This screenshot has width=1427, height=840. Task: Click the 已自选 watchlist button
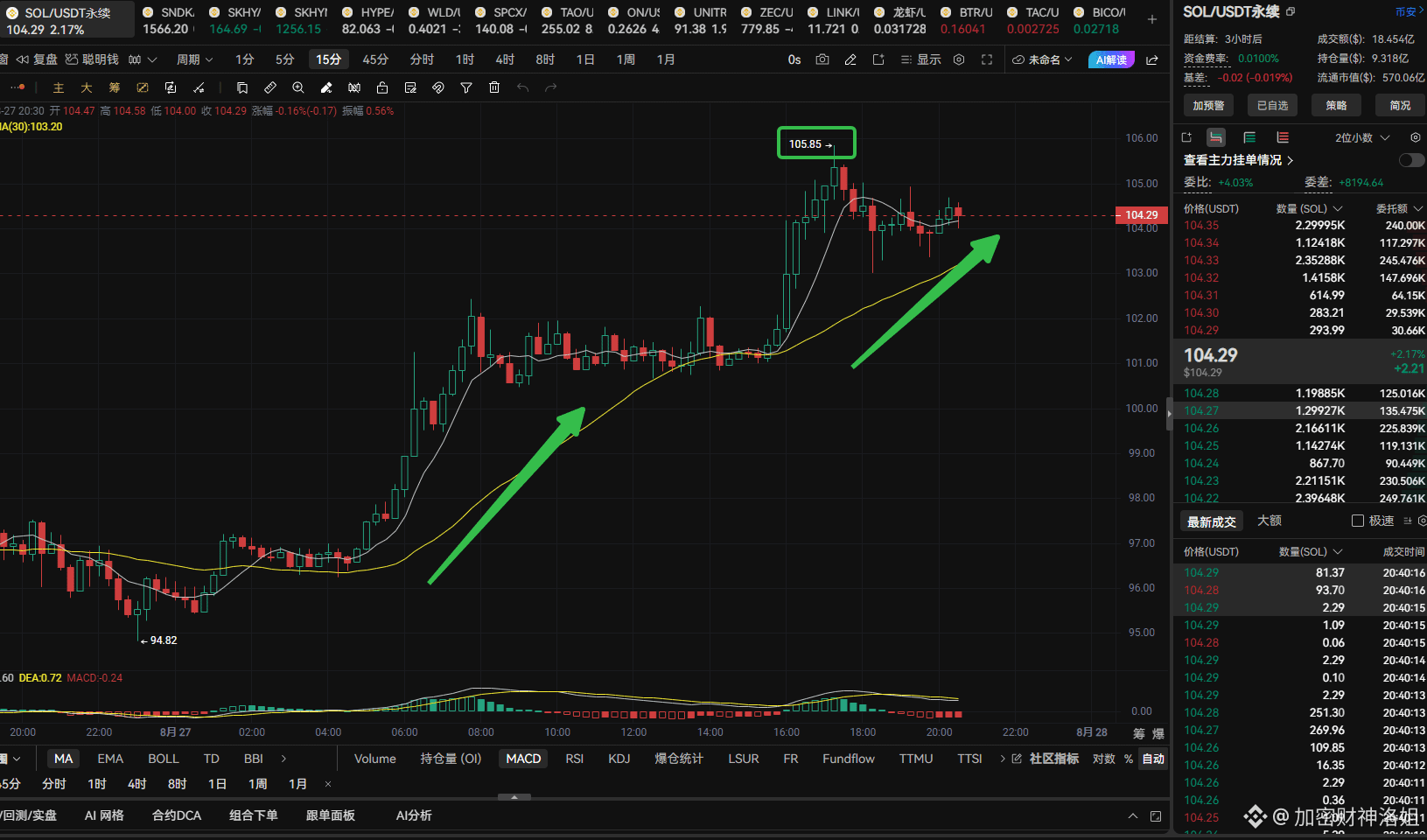[x=1272, y=105]
